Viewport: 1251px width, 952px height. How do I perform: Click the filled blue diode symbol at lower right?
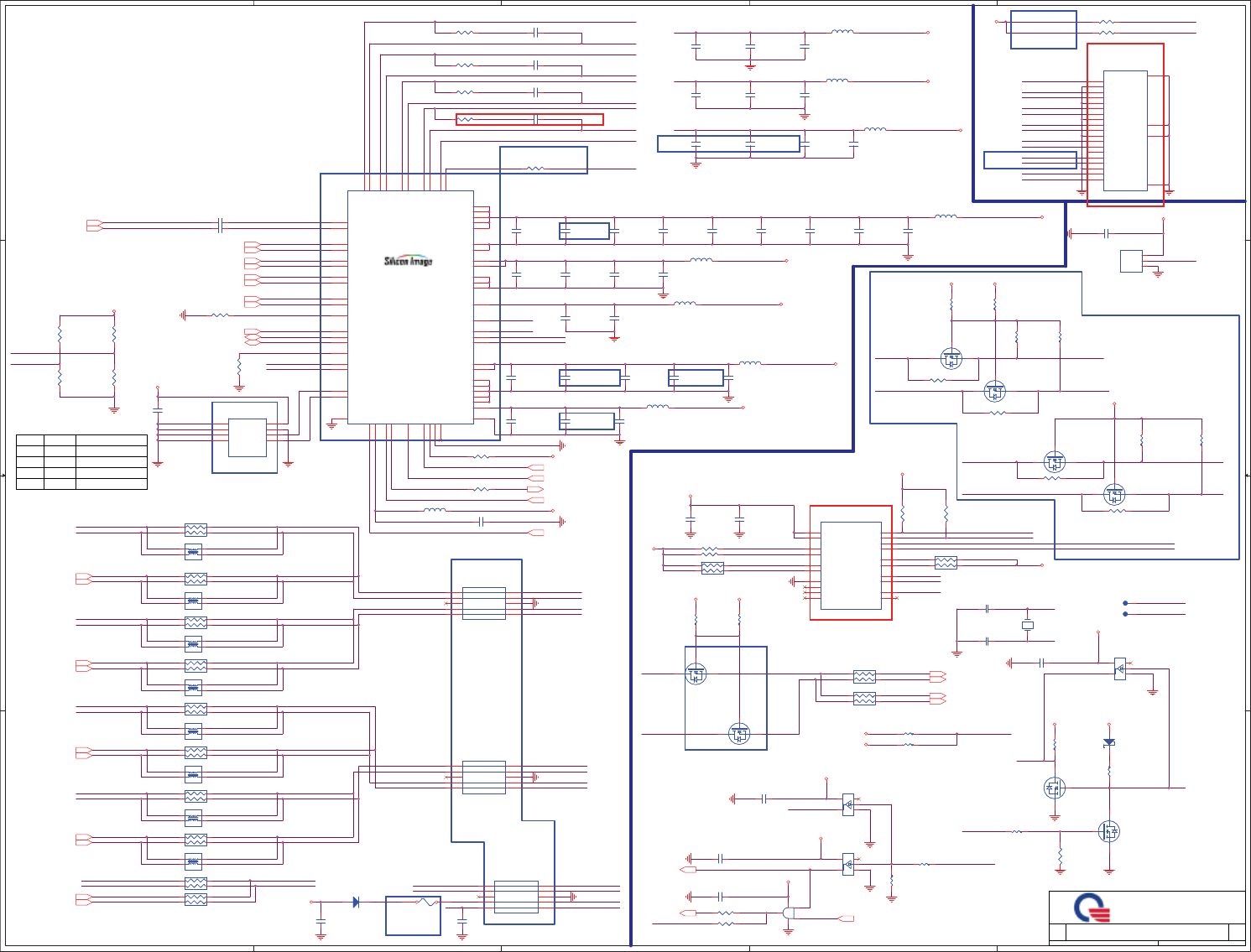[1109, 742]
